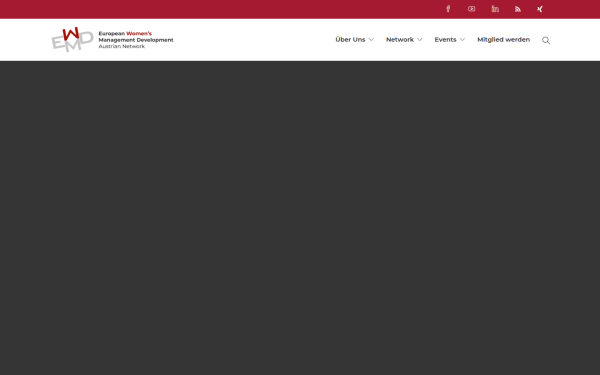Image resolution: width=600 pixels, height=375 pixels.
Task: Go to Mitglied werden page
Action: [x=504, y=39]
